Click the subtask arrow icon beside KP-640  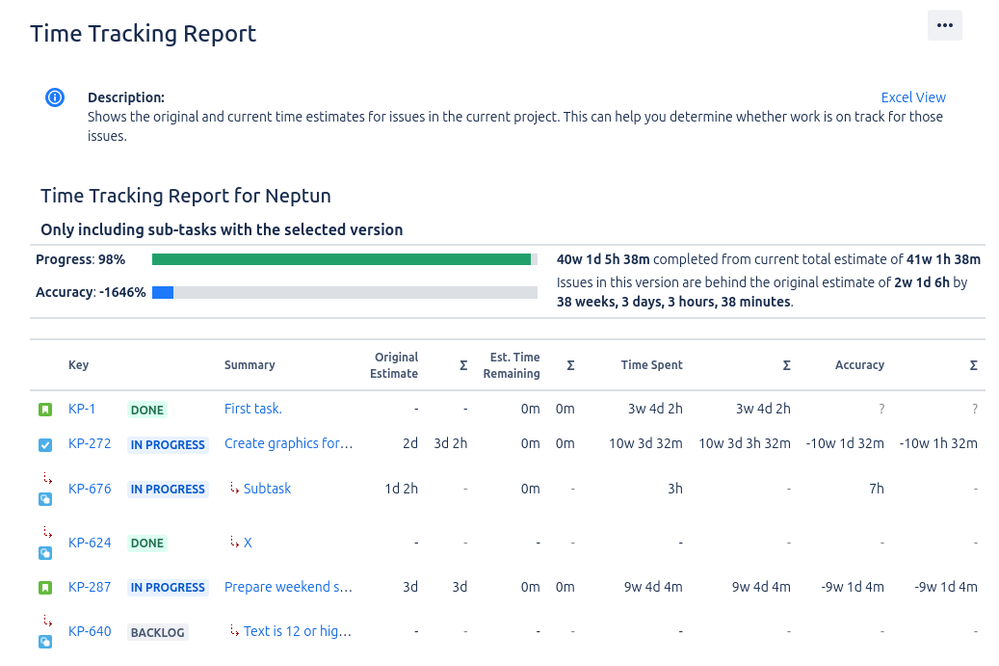coord(44,621)
